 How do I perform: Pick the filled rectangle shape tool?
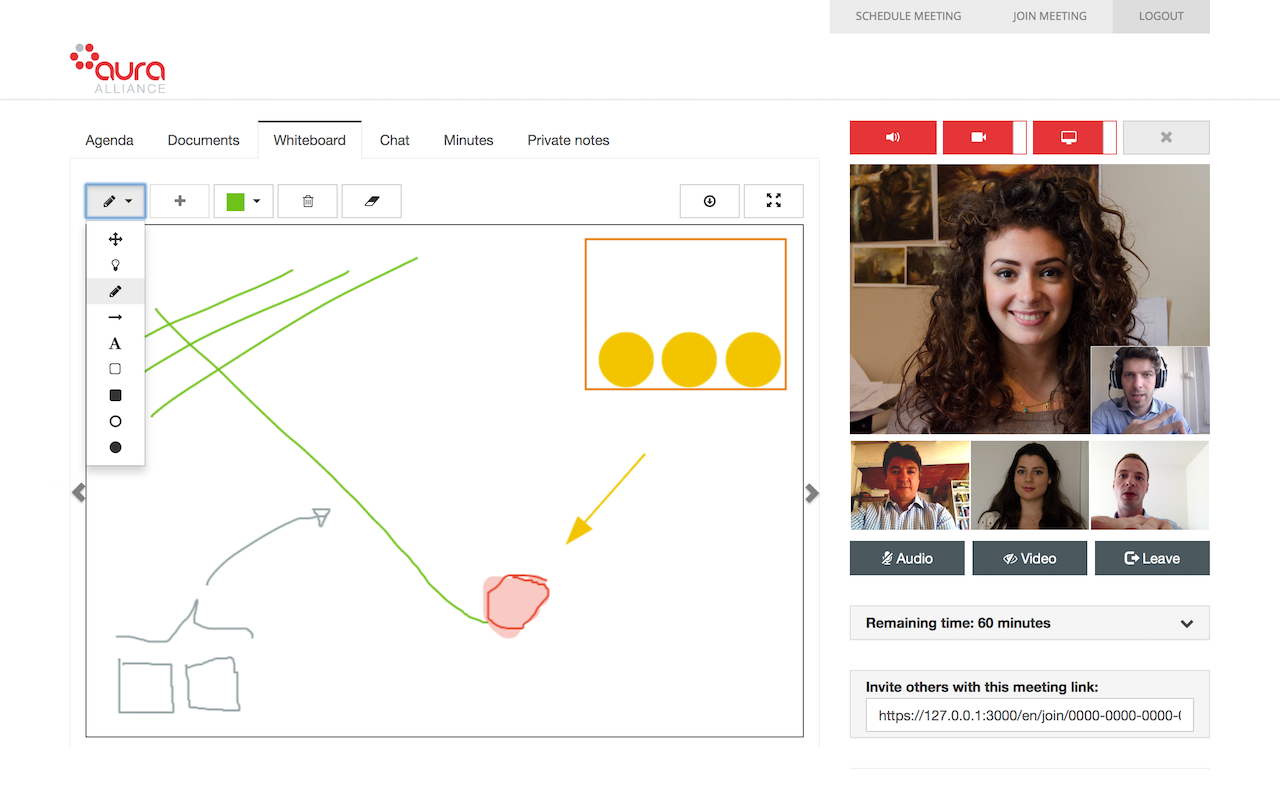pyautogui.click(x=115, y=395)
